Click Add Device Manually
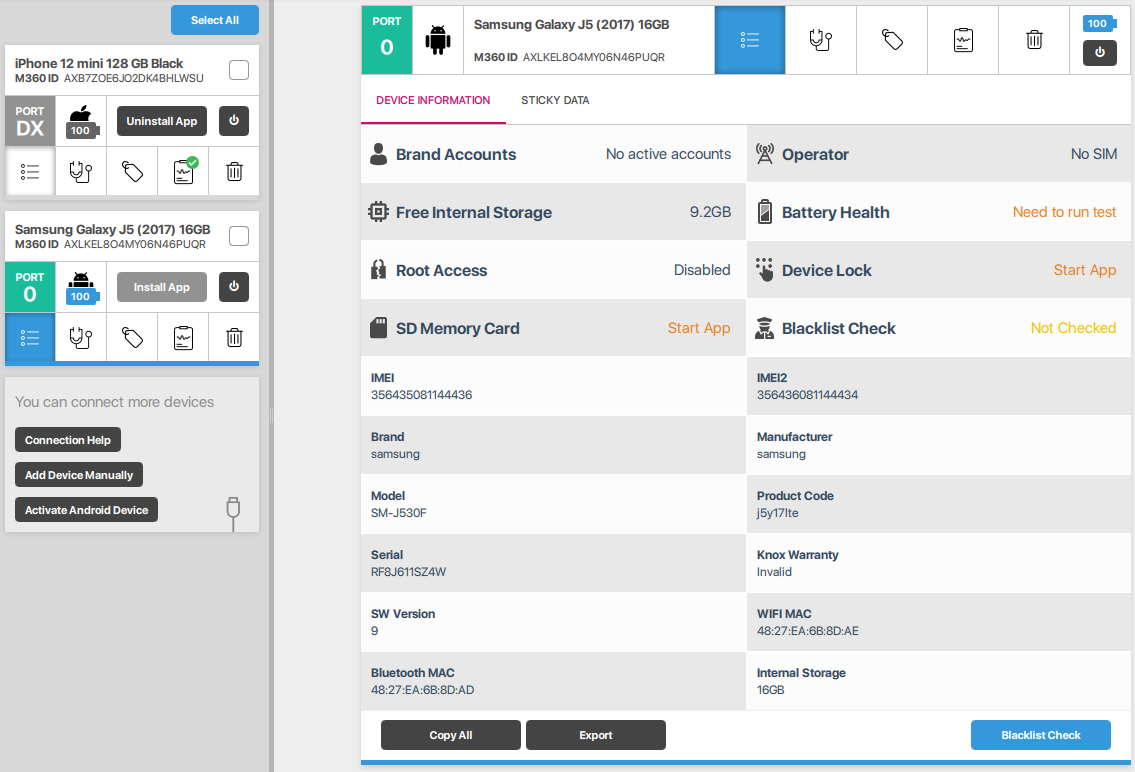 coord(79,475)
